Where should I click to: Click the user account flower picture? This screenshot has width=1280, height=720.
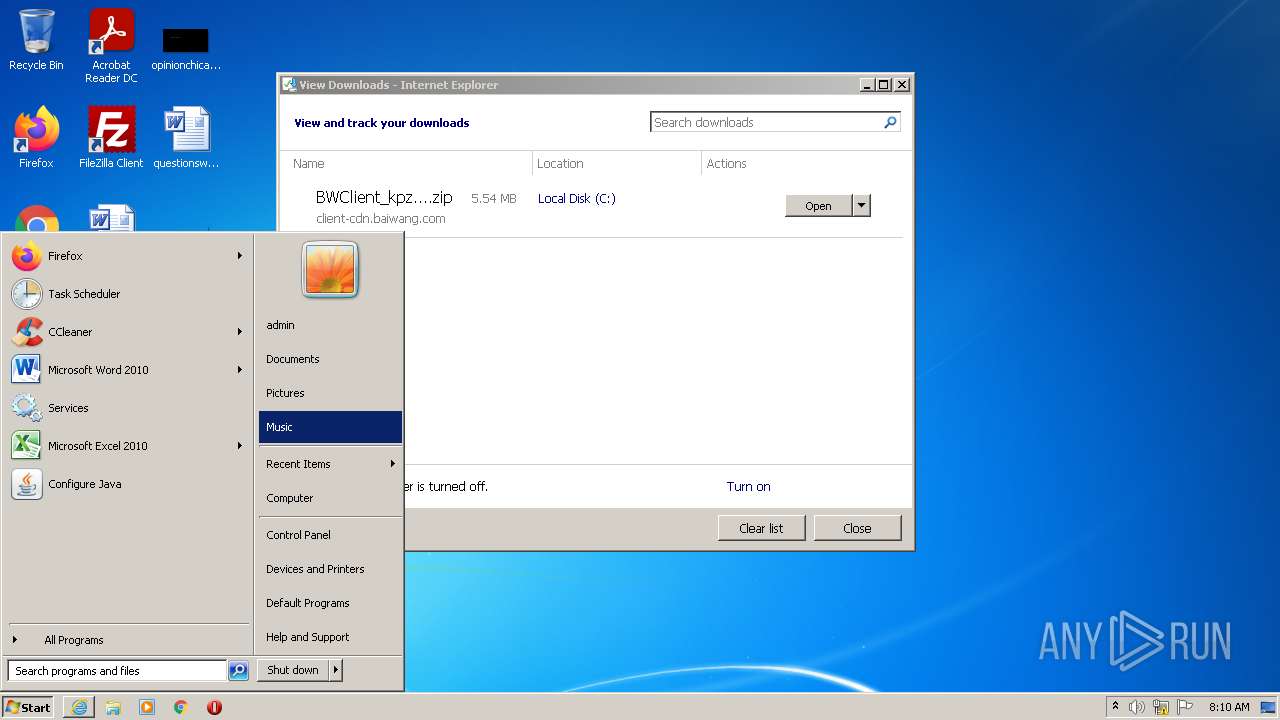(330, 269)
